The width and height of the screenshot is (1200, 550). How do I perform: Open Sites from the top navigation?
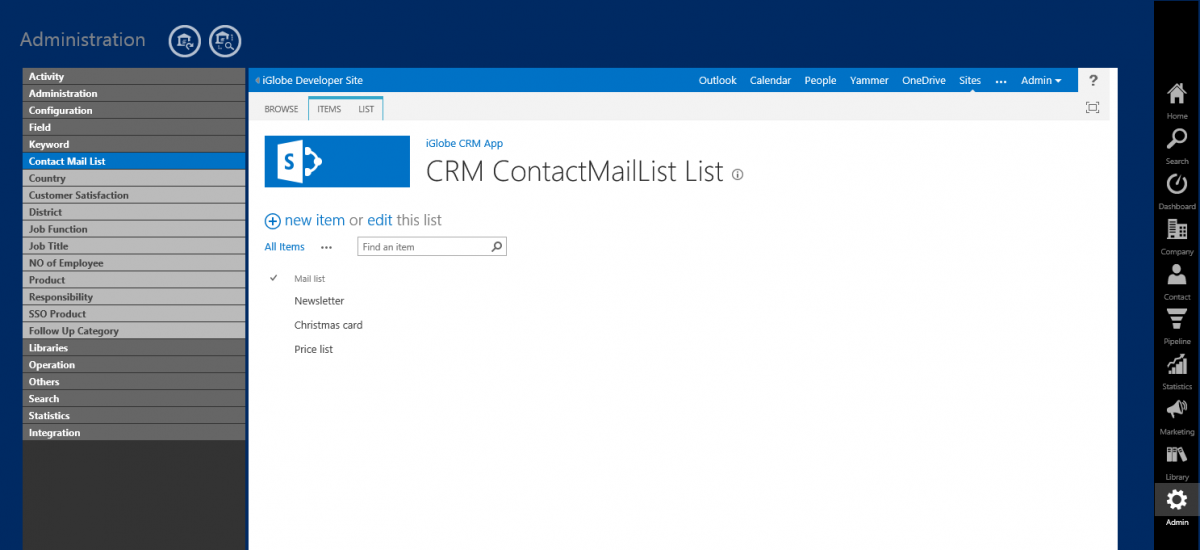pyautogui.click(x=970, y=80)
